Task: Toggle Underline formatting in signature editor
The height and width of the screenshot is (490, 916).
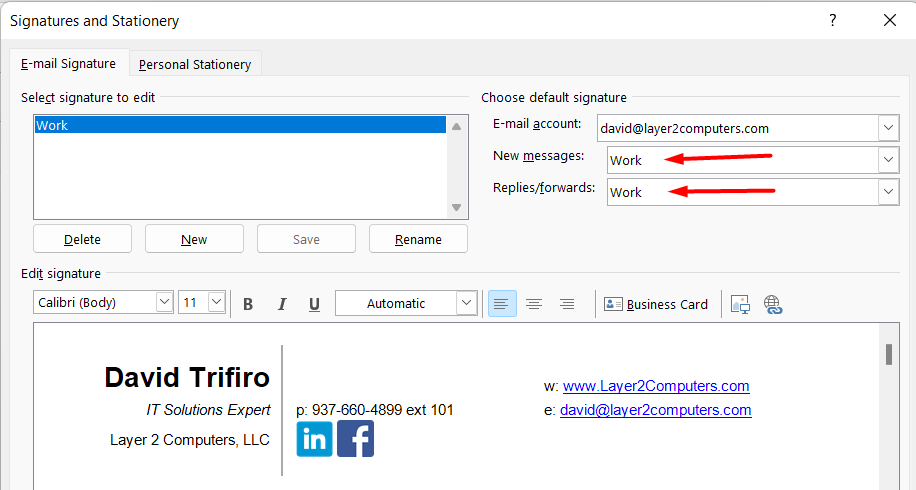Action: click(x=314, y=304)
